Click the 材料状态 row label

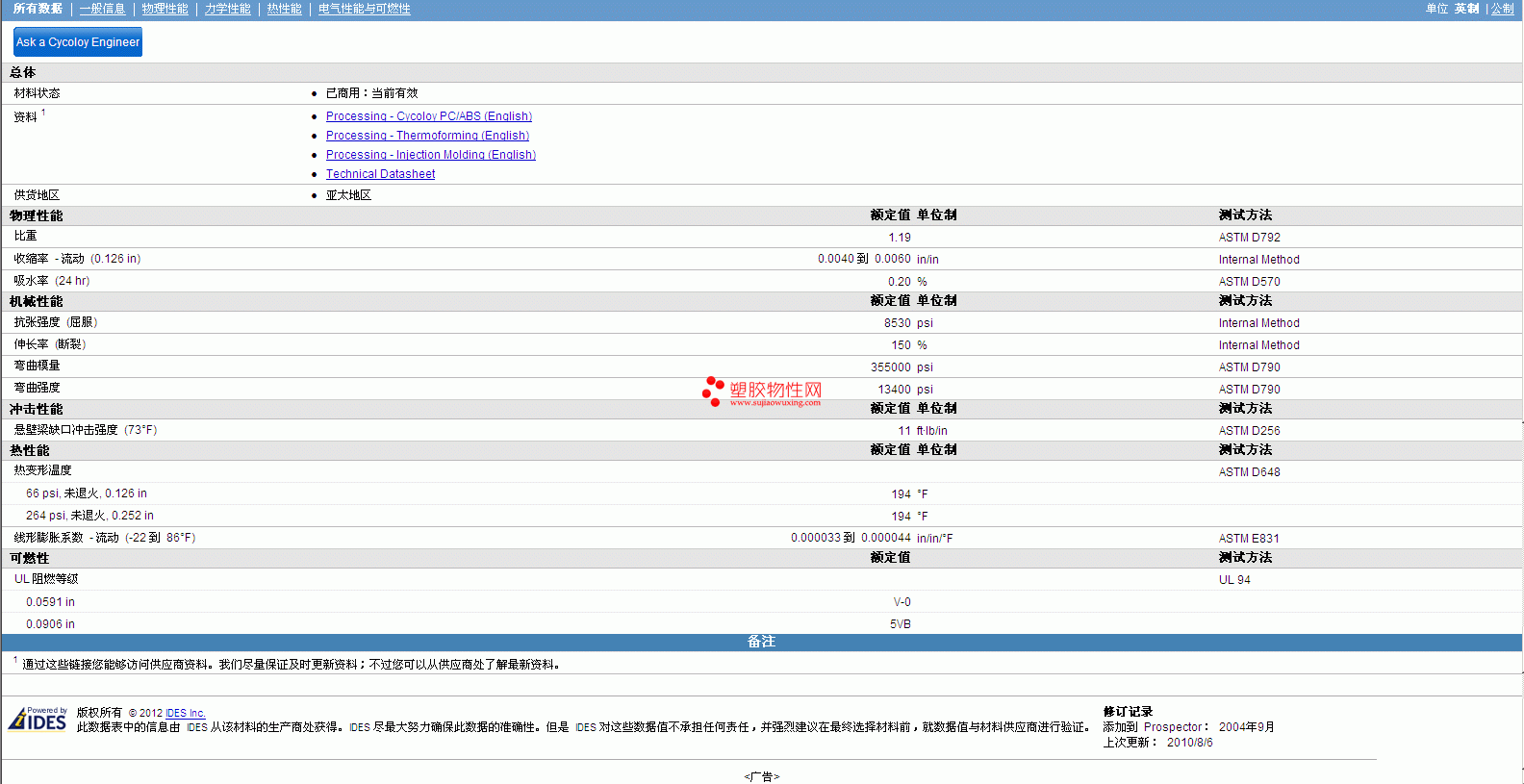coord(37,93)
